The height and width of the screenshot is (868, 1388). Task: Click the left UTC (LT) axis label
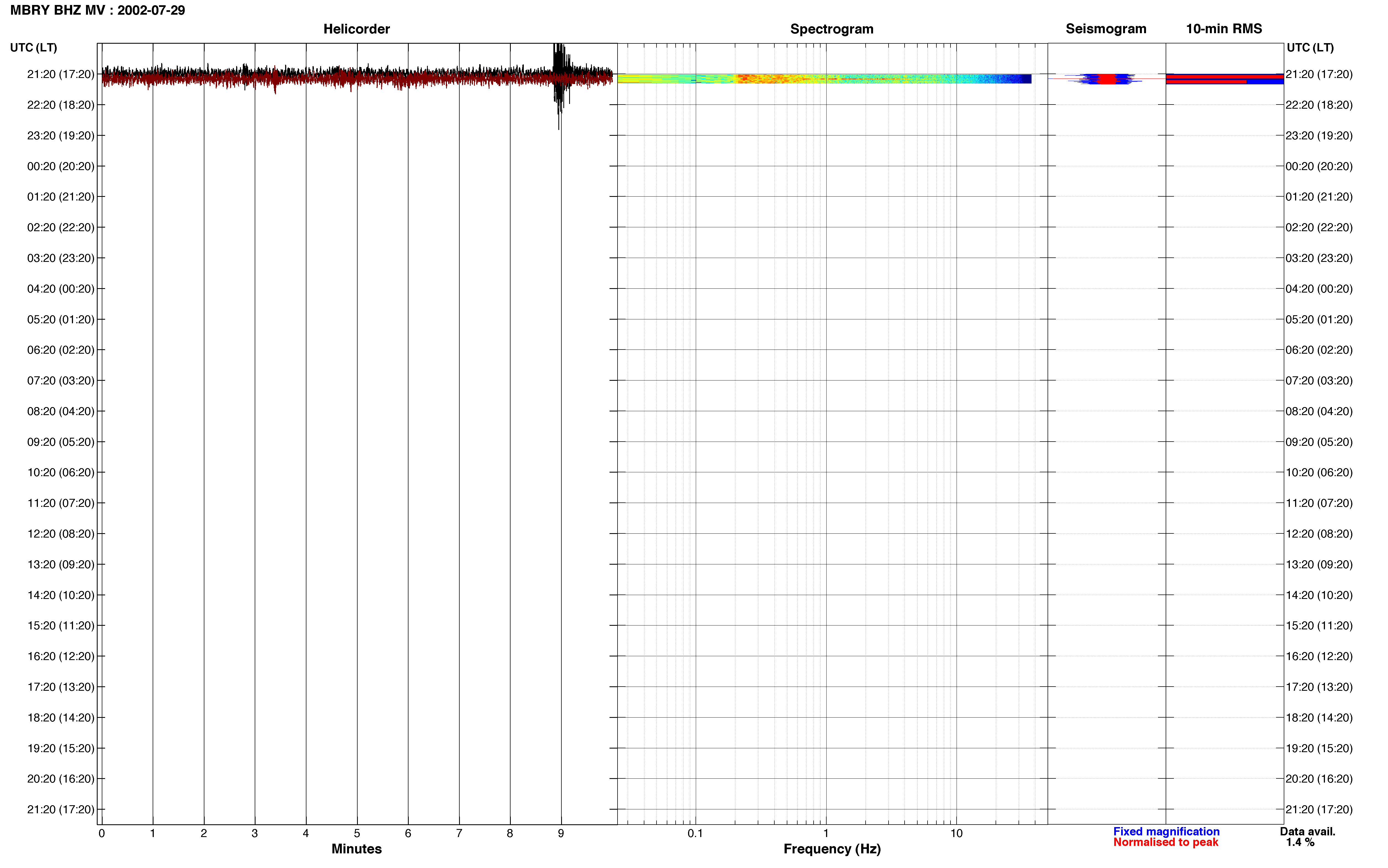(34, 48)
